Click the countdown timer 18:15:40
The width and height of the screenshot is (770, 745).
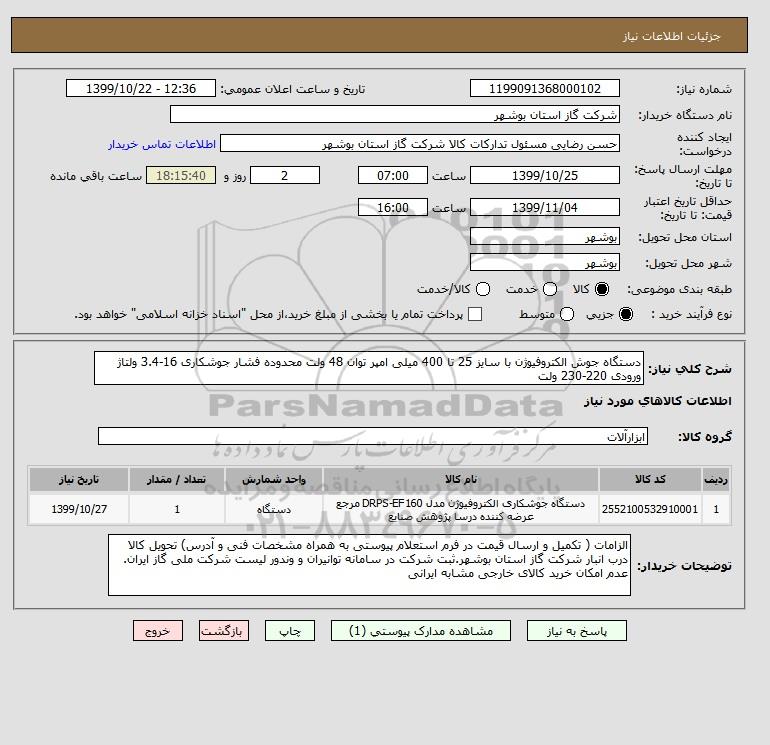(181, 175)
